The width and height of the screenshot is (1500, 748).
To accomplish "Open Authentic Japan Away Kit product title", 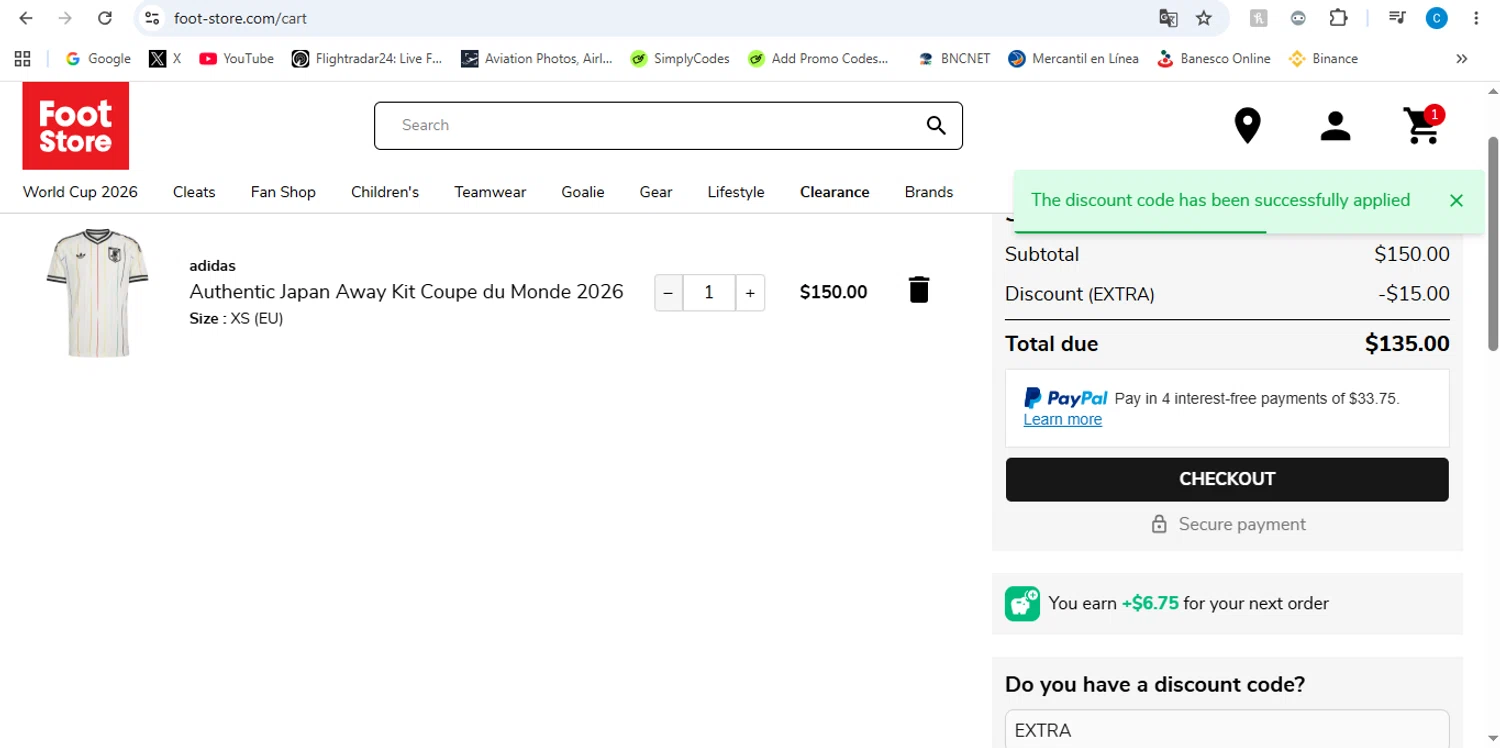I will pyautogui.click(x=406, y=292).
